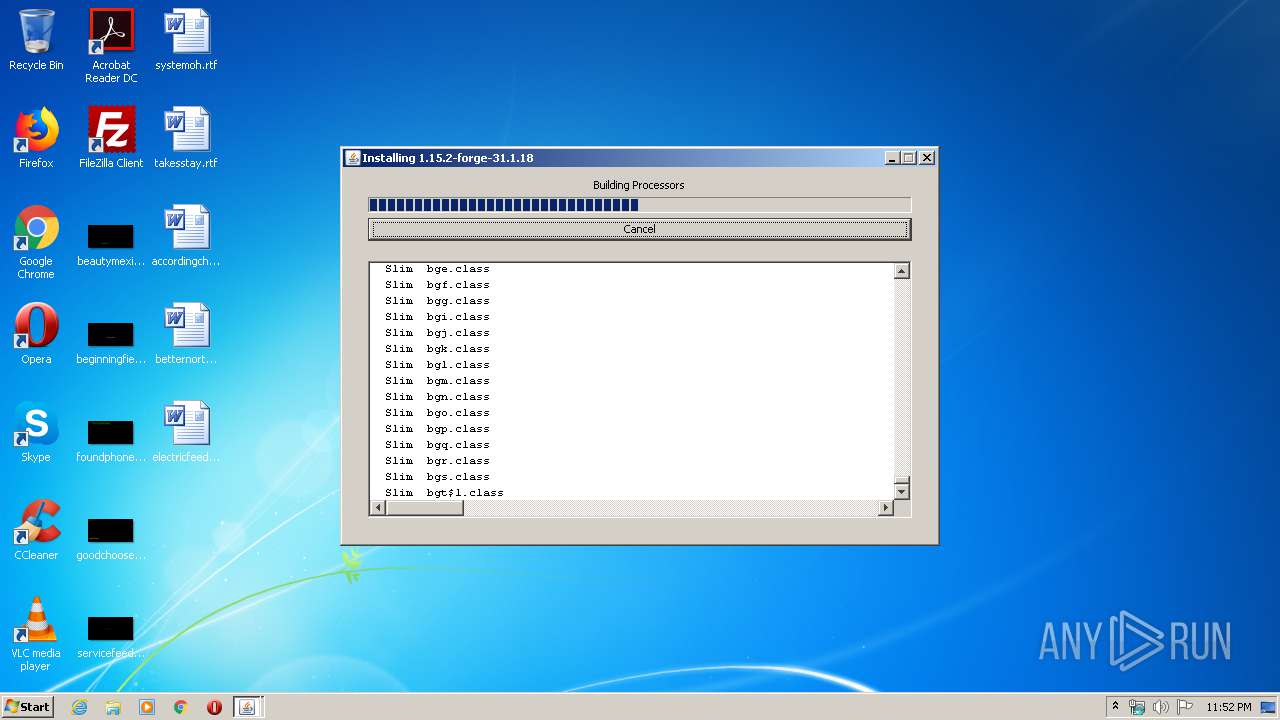
Task: Select beginningfie... desktop file
Action: (x=111, y=342)
